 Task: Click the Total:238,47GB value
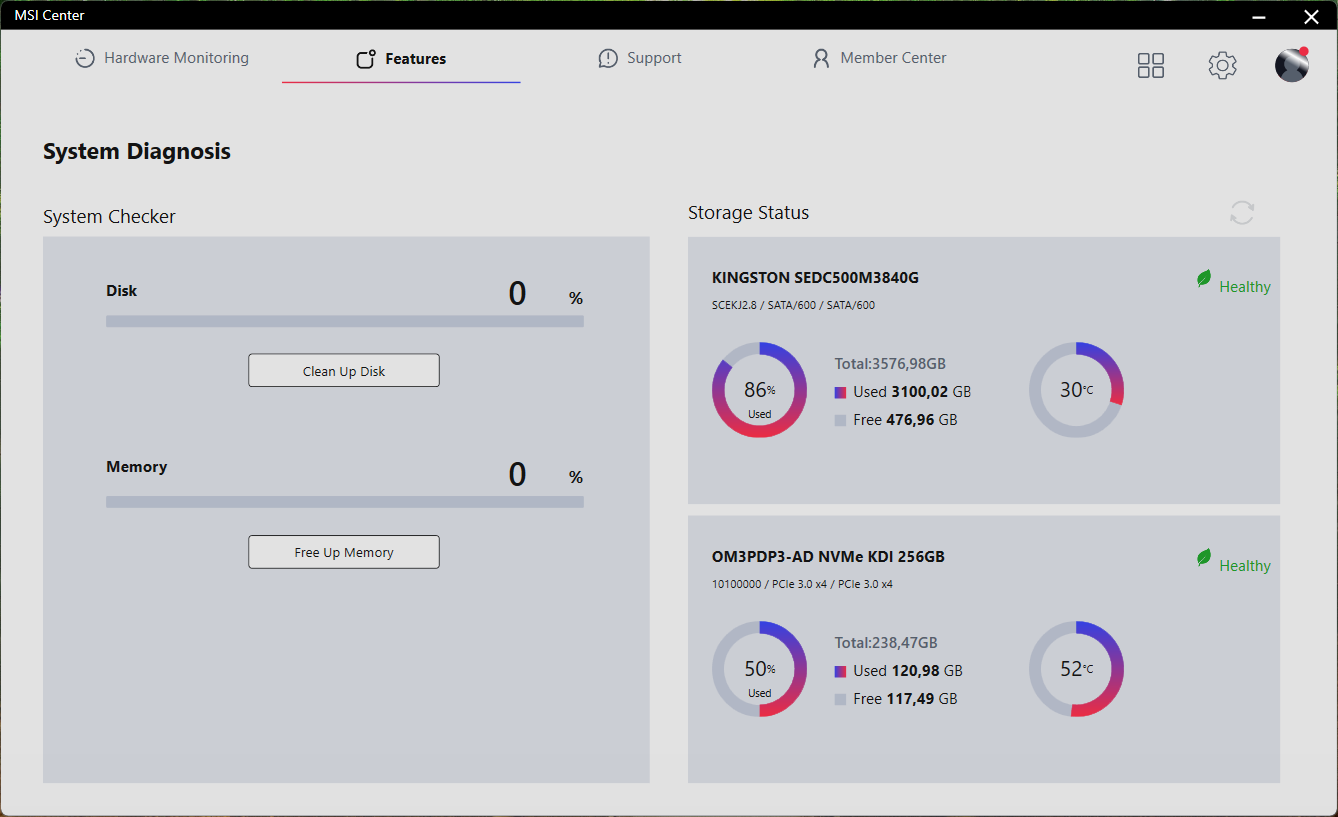tap(886, 643)
